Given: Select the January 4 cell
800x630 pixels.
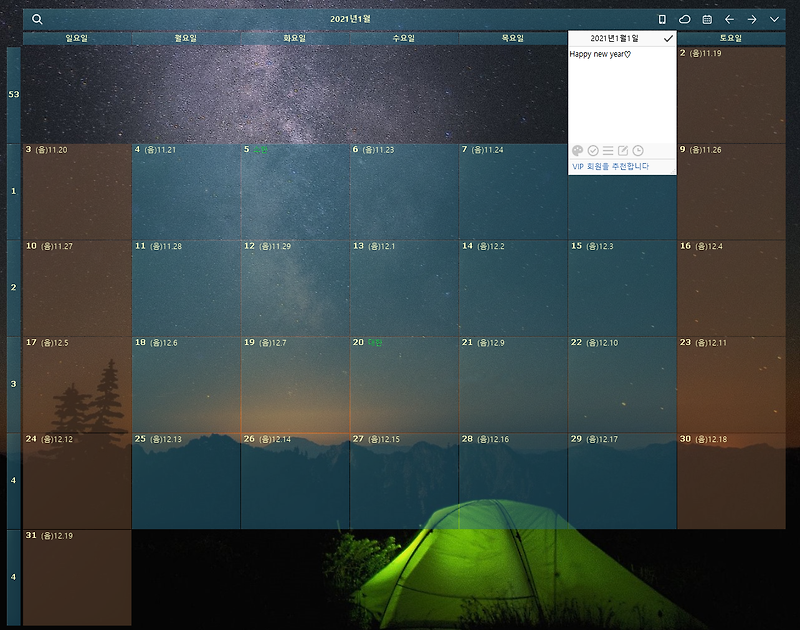Looking at the screenshot, I should coord(186,192).
